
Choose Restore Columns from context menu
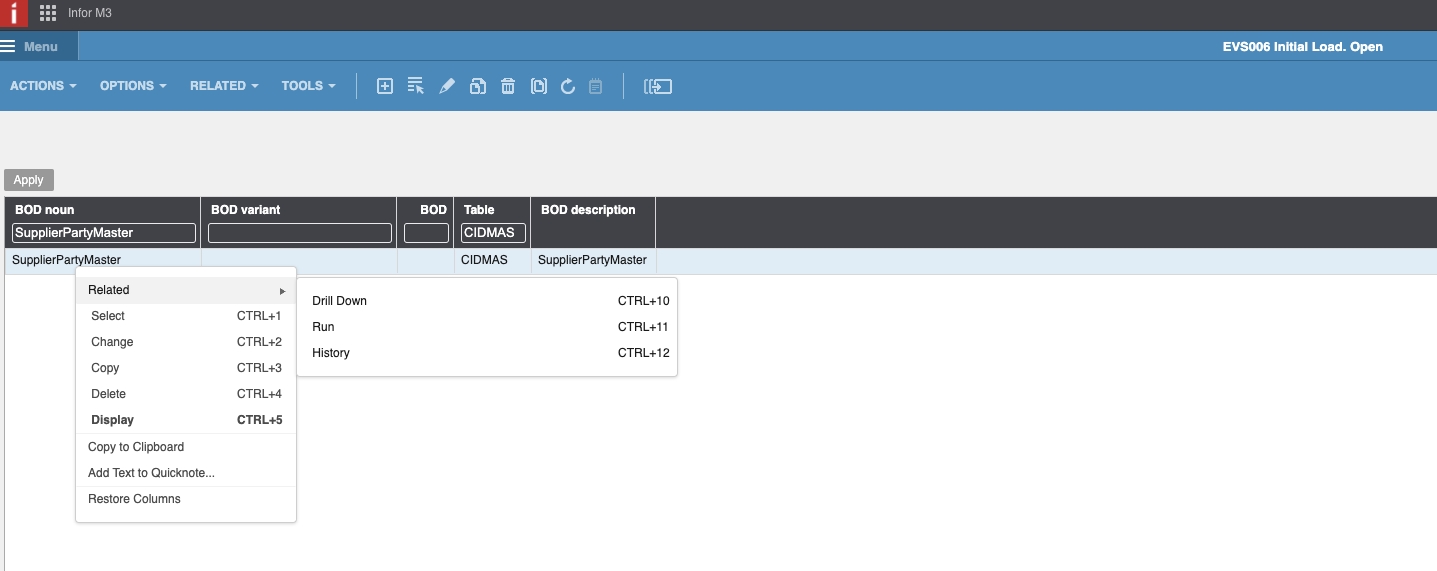[x=134, y=499]
